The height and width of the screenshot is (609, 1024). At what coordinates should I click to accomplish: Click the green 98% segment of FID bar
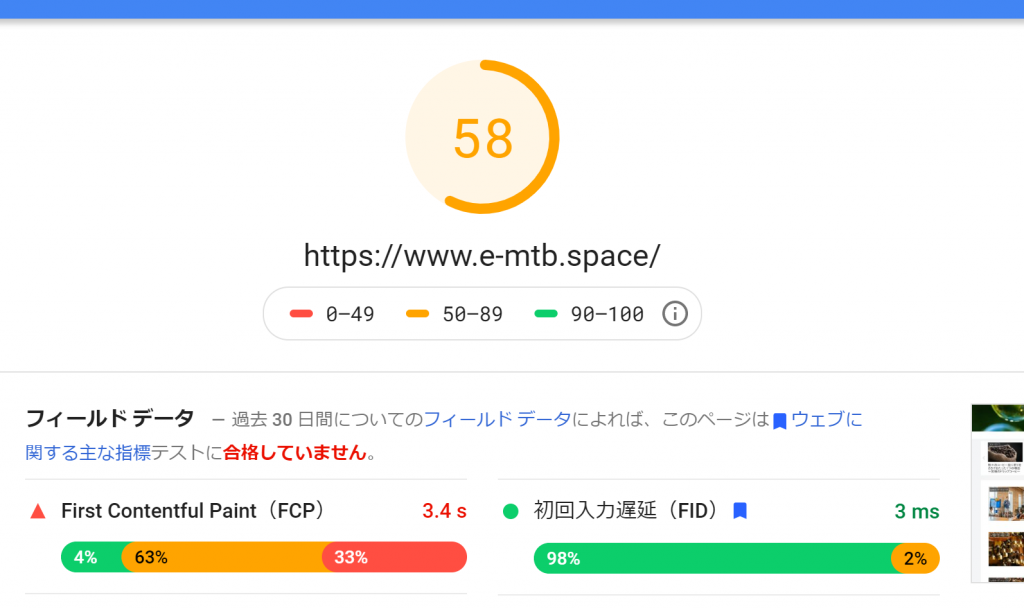pos(712,559)
